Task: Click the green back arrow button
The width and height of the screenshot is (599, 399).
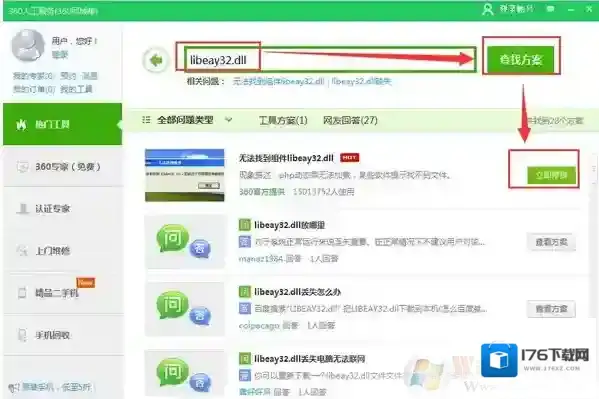Action: click(155, 60)
